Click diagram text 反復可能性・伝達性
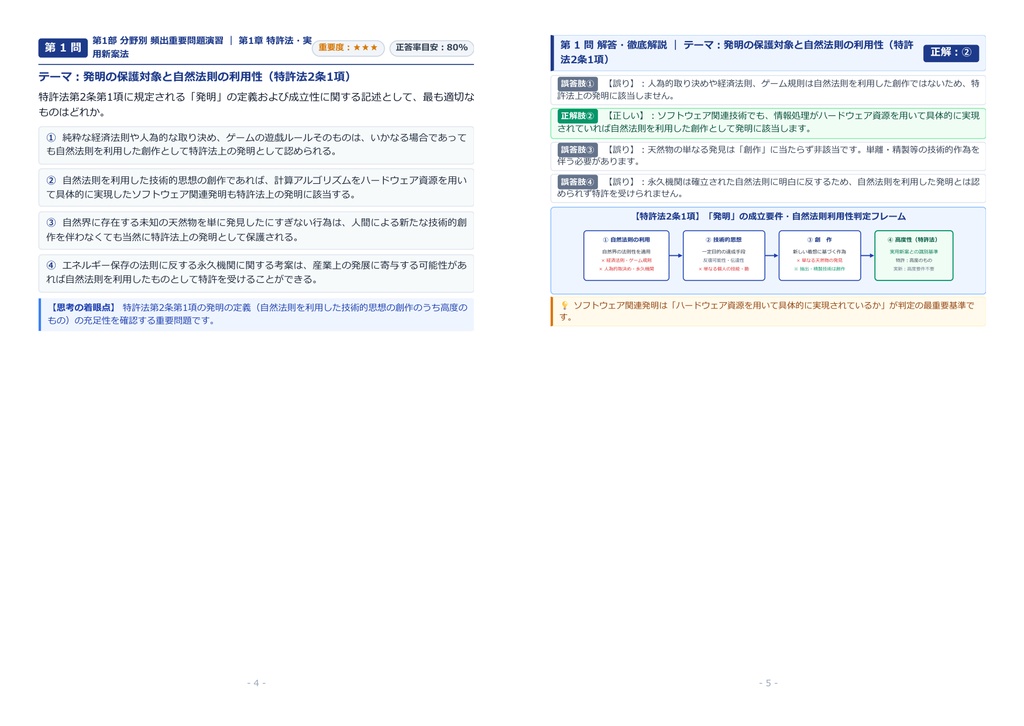Screen dimensions: 1024x726 pyautogui.click(x=724, y=260)
